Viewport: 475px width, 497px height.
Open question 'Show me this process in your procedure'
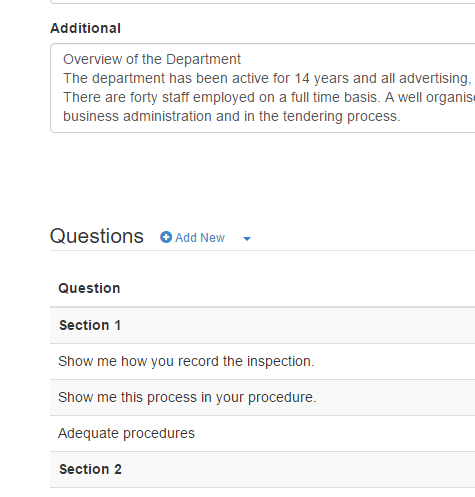click(x=263, y=397)
